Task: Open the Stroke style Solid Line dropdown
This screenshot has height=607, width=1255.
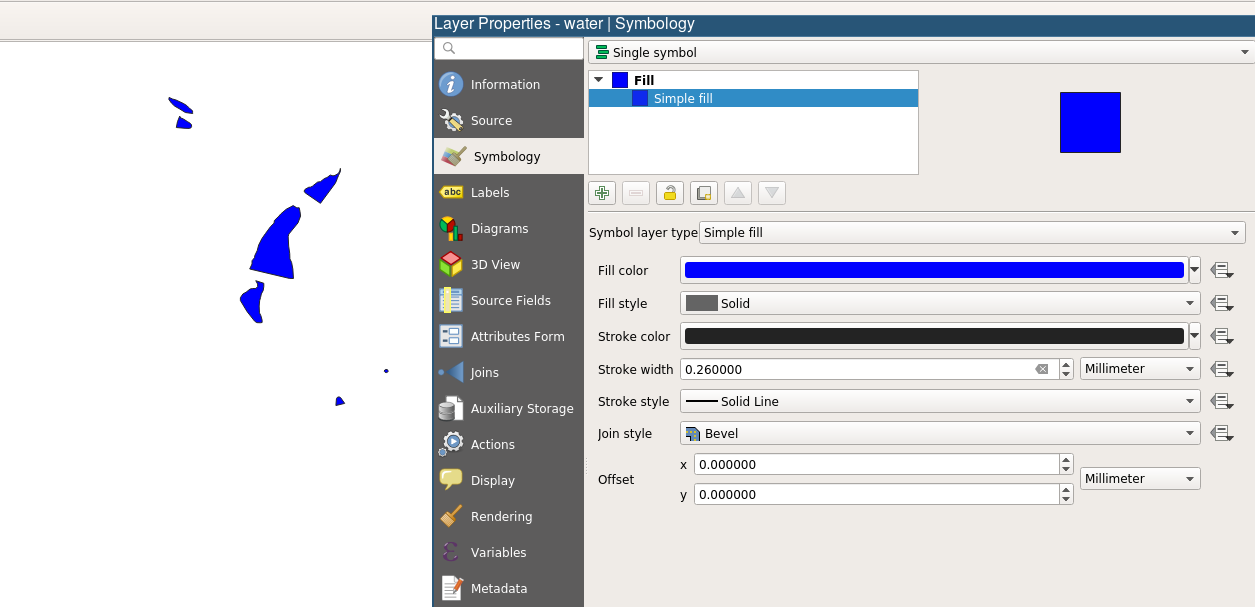Action: (940, 401)
